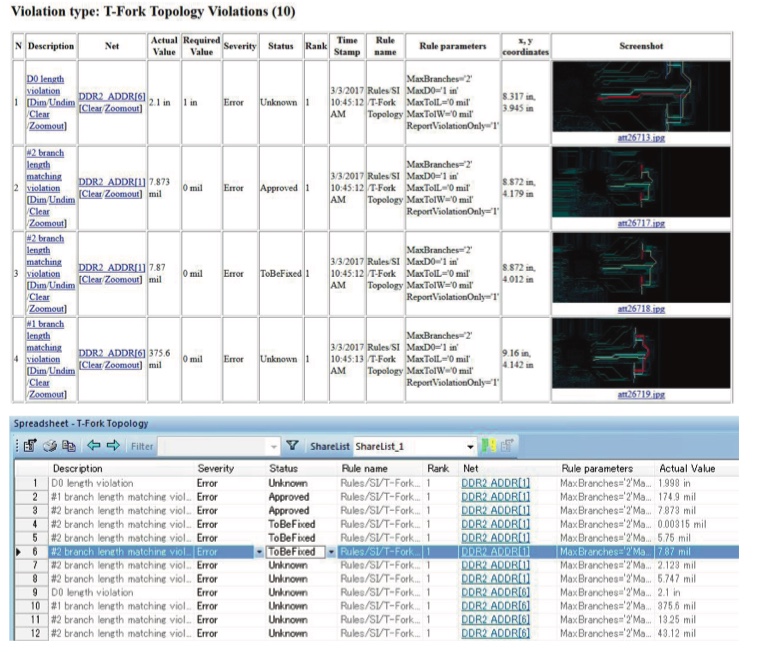
Task: Click actual value 13.25 mil cell
Action: click(x=677, y=620)
